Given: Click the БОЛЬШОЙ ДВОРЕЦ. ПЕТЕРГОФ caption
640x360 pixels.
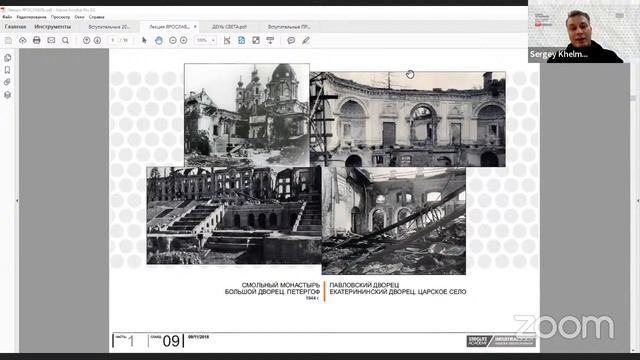Looking at the screenshot, I should (x=272, y=292).
